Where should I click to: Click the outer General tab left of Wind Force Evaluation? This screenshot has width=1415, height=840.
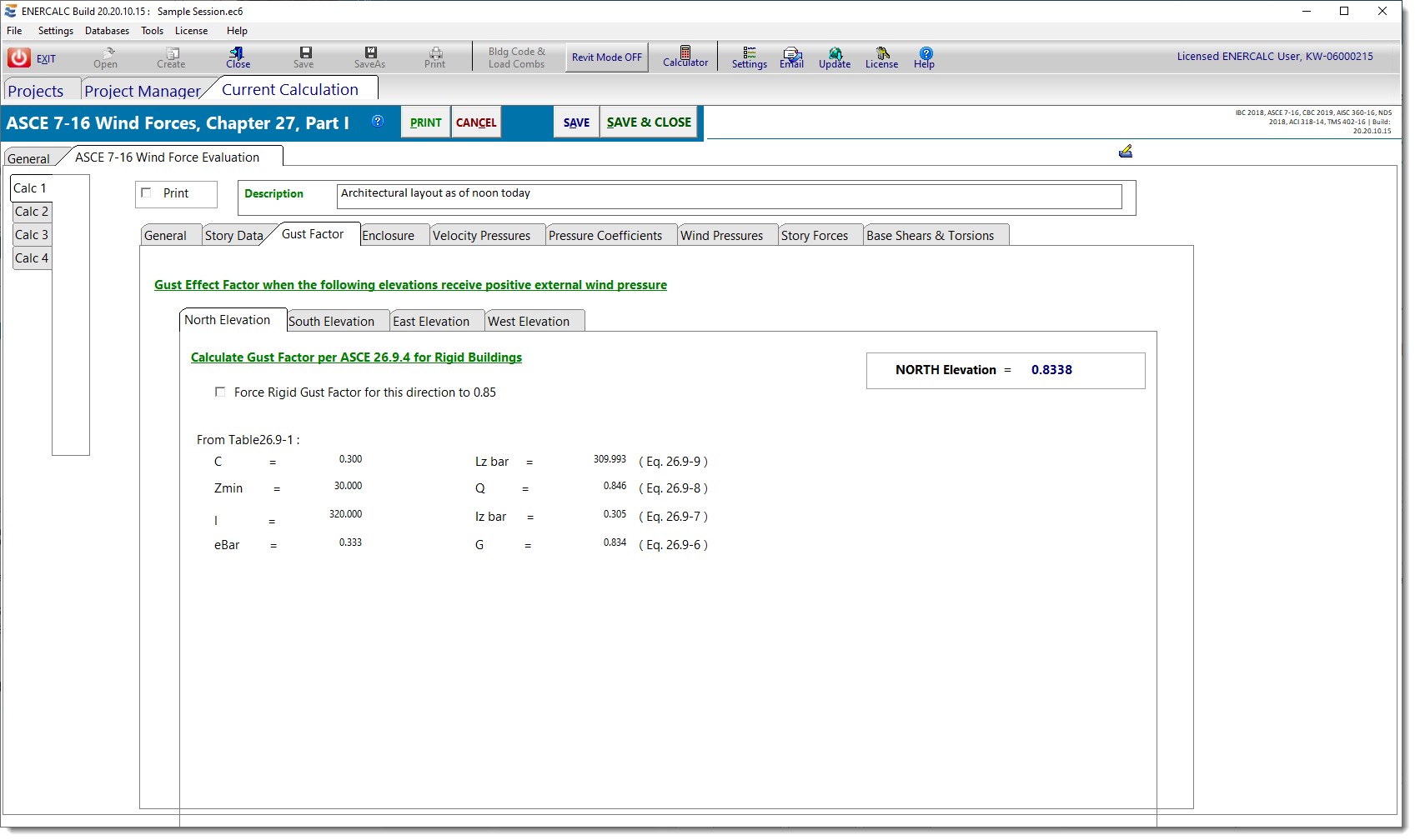tap(29, 158)
